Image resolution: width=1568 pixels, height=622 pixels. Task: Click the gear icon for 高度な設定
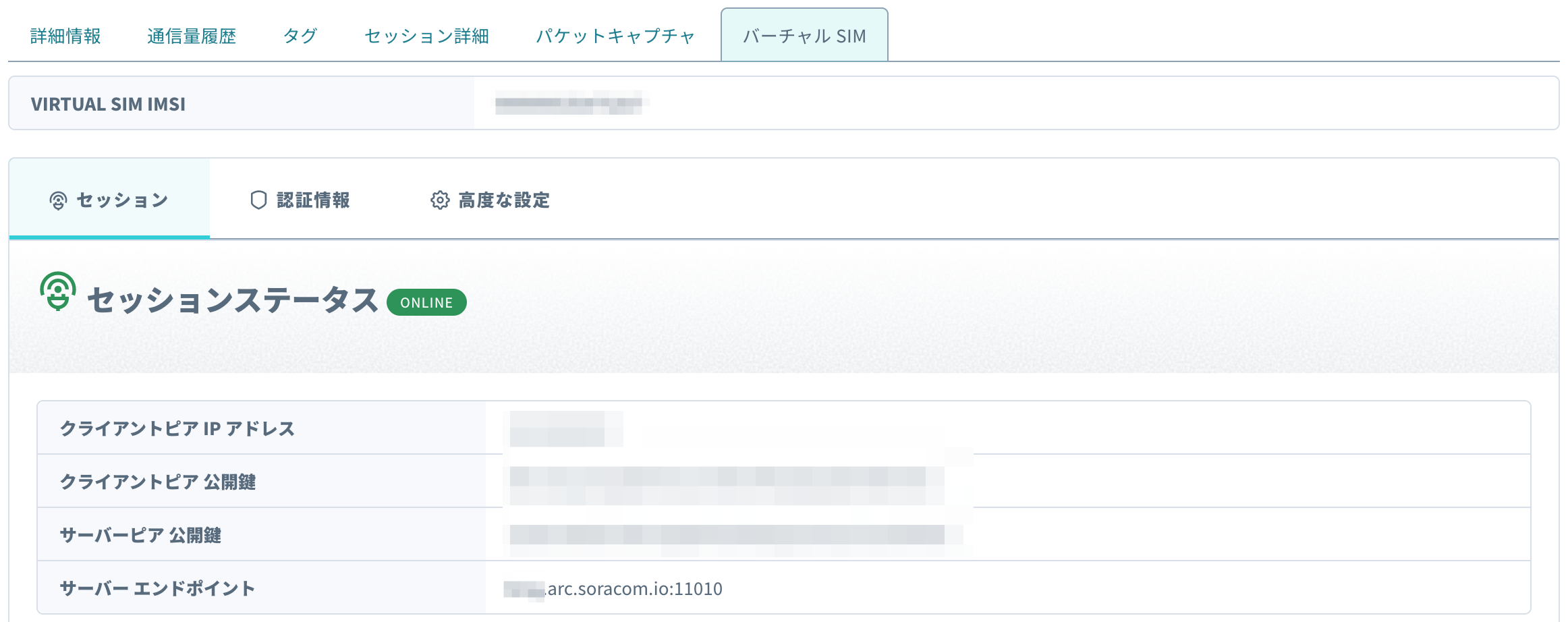coord(440,200)
